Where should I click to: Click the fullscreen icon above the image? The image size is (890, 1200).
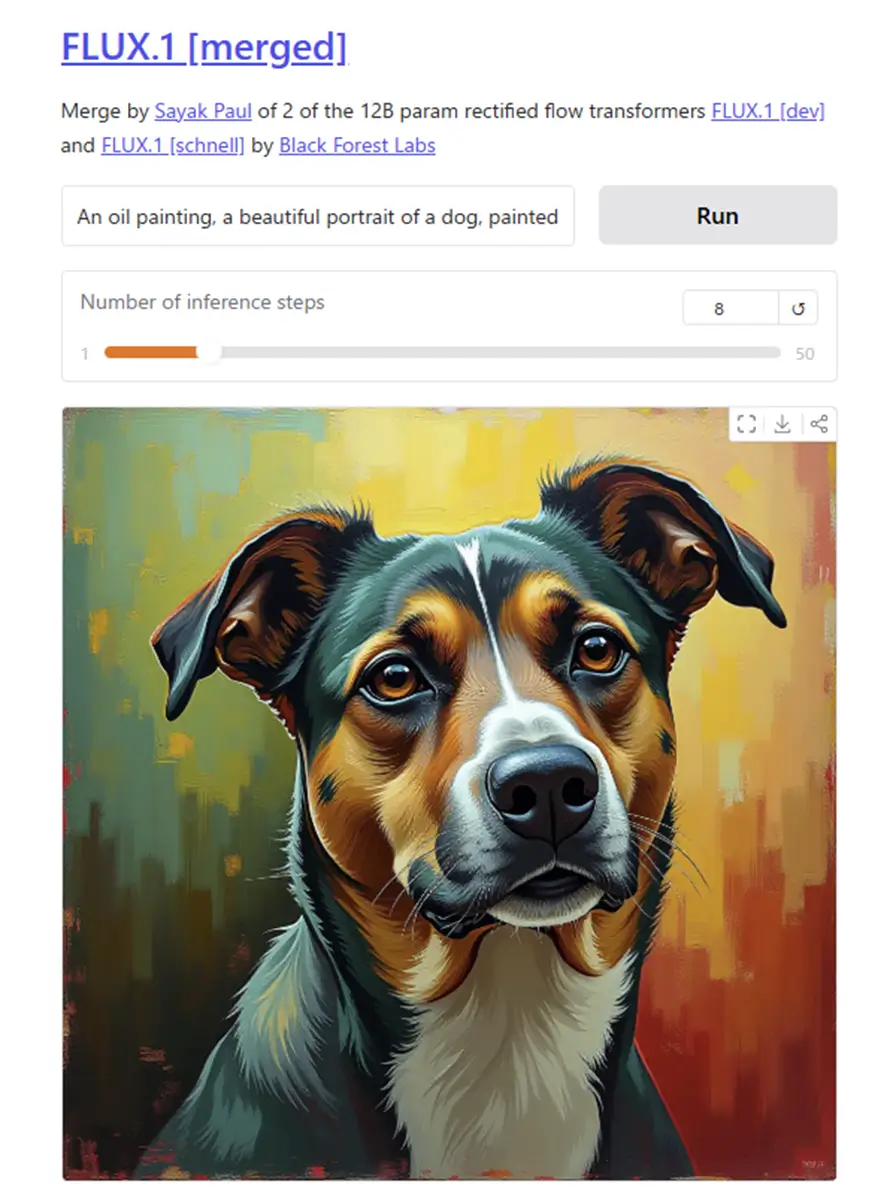pos(746,424)
